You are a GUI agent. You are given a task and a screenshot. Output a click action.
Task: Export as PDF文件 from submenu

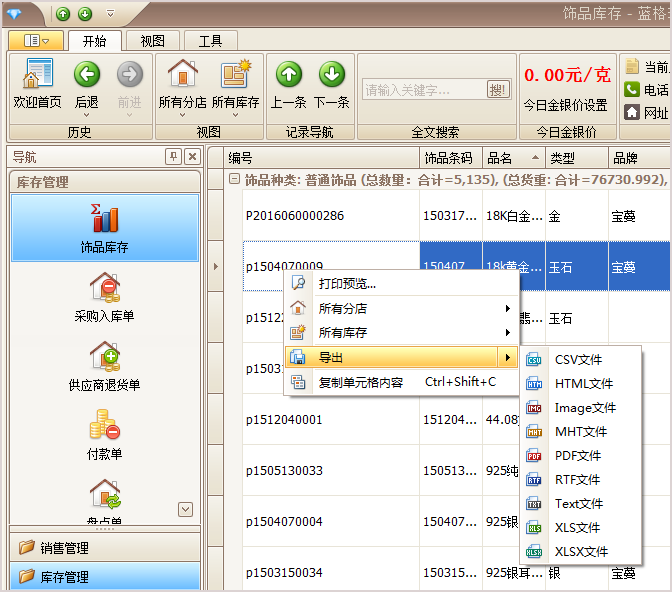tap(577, 456)
